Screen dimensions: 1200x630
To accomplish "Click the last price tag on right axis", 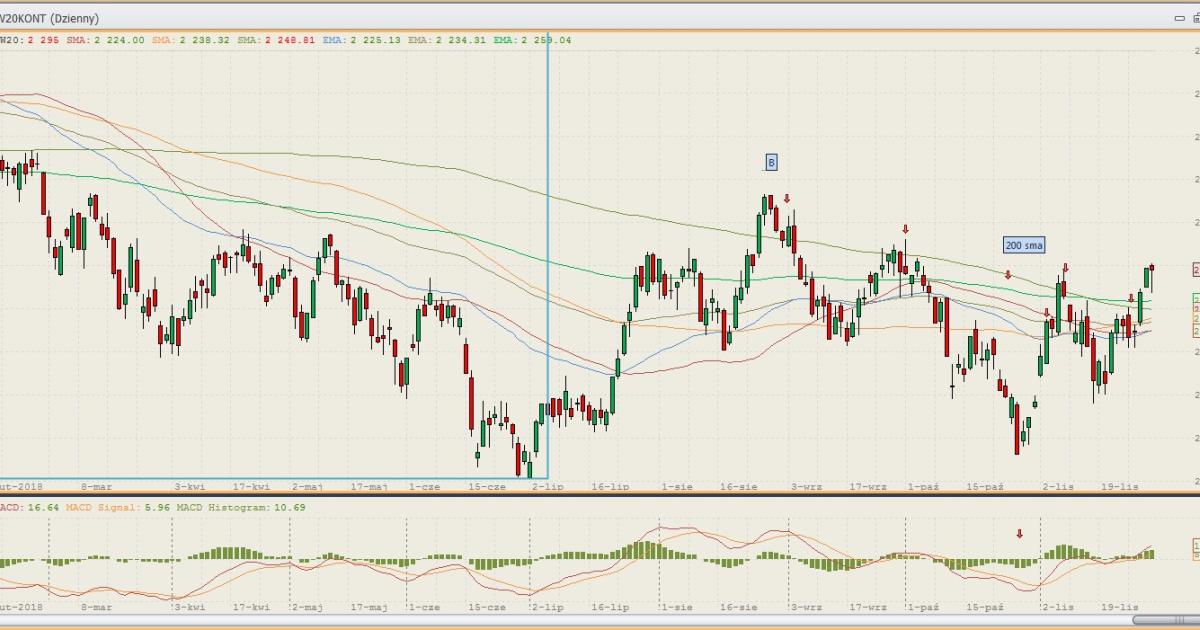I will [x=1195, y=270].
